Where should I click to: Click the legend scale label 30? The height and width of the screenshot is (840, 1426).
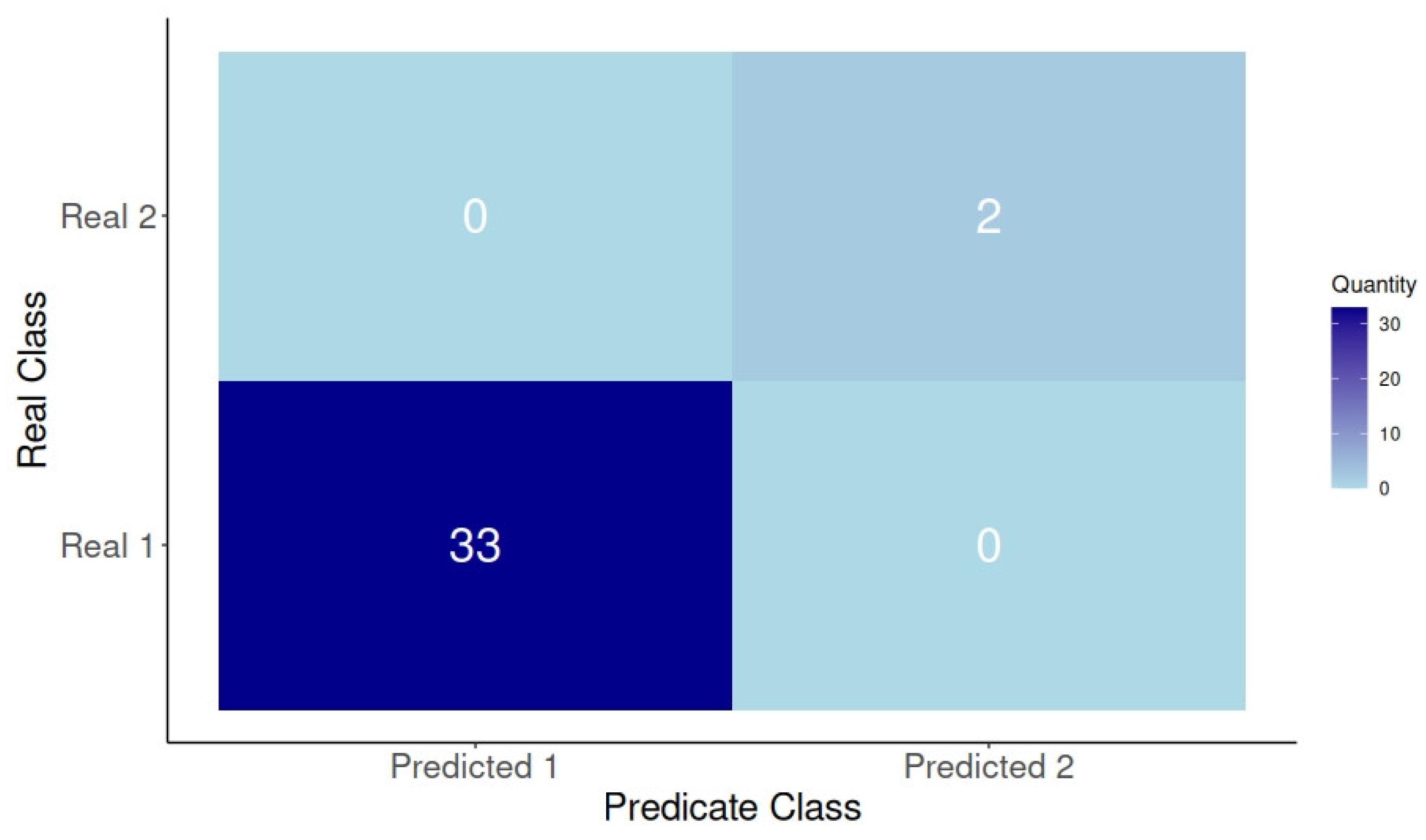(1389, 324)
